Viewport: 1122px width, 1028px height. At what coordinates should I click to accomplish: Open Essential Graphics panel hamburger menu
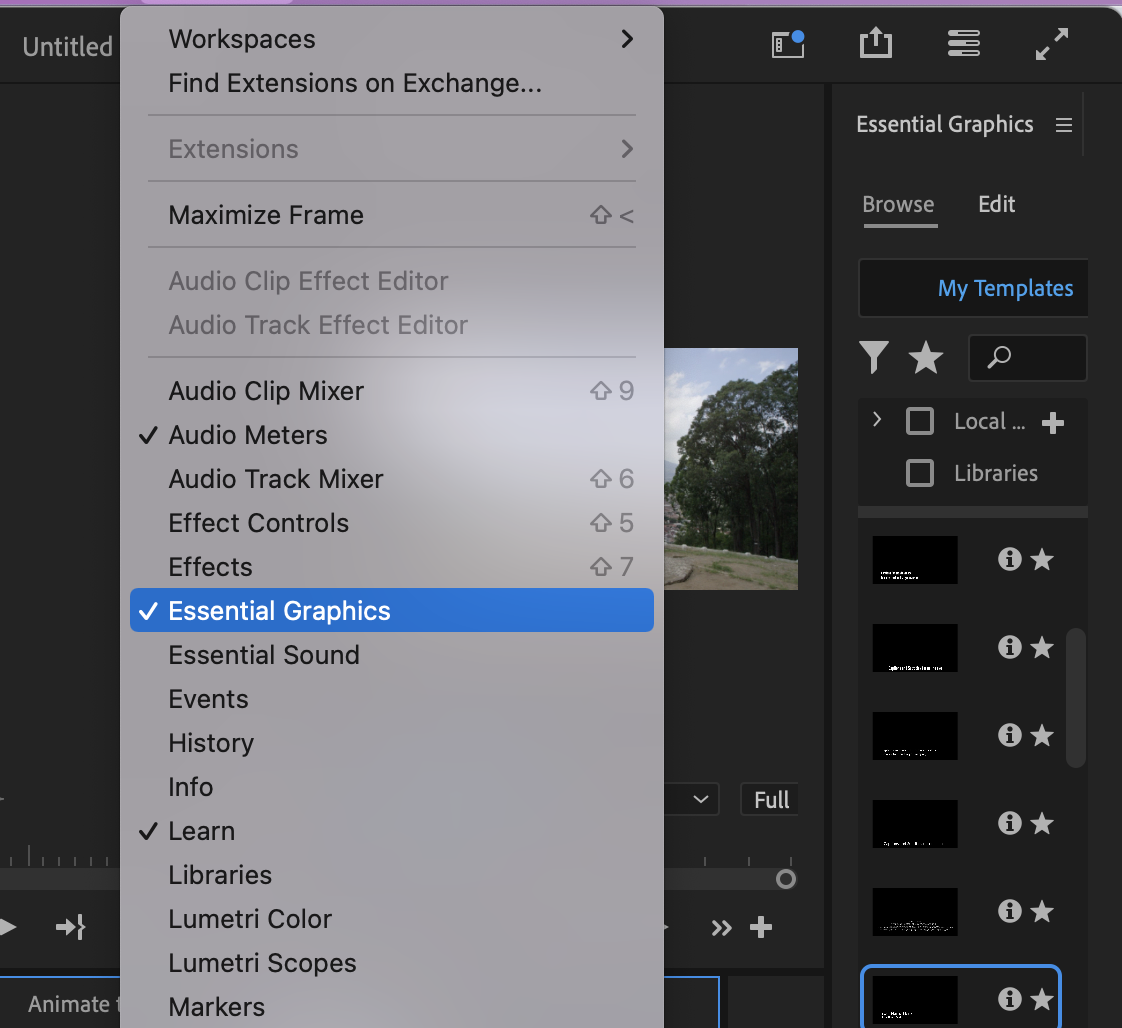[1064, 125]
